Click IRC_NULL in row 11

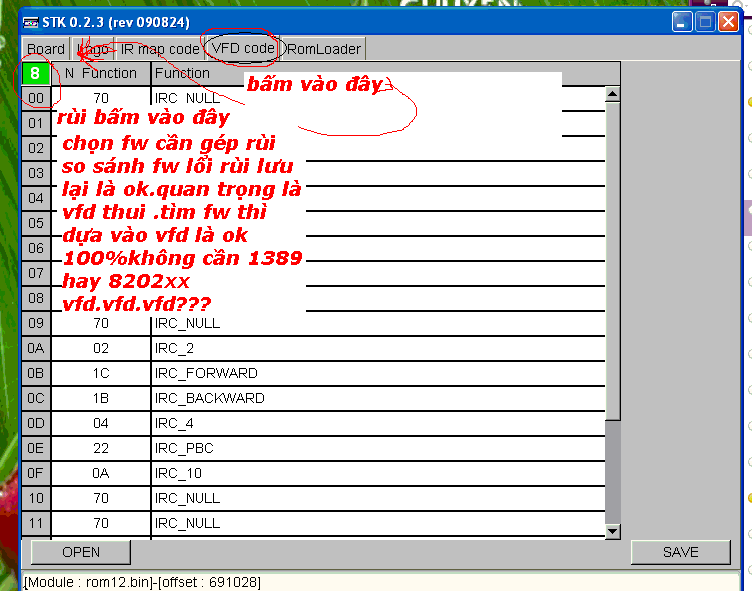pos(378,523)
